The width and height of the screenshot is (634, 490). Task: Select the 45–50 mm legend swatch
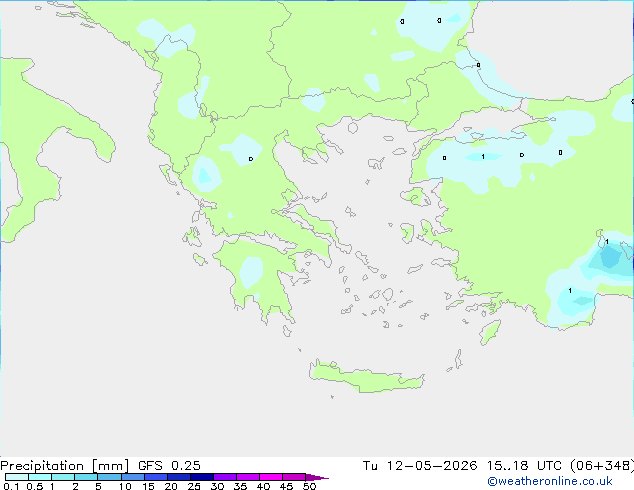point(294,477)
